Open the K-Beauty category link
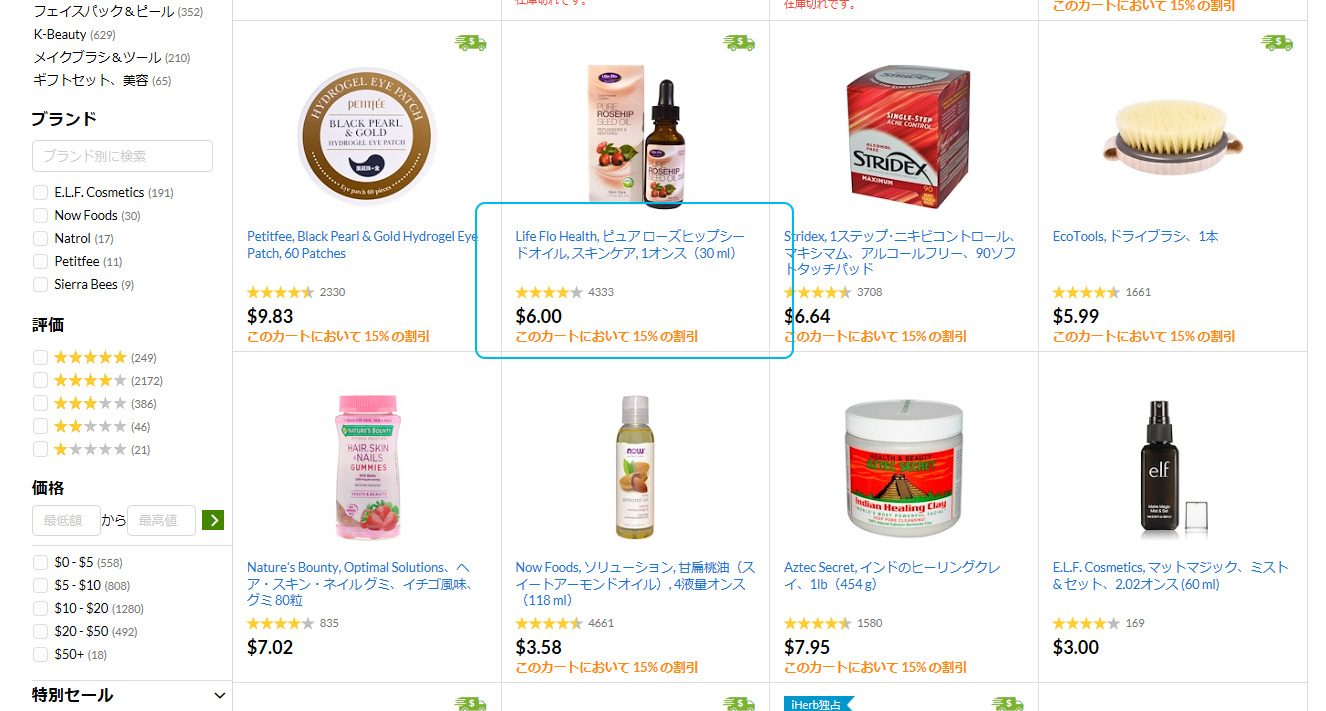Screen dimensions: 1326x711 point(60,34)
